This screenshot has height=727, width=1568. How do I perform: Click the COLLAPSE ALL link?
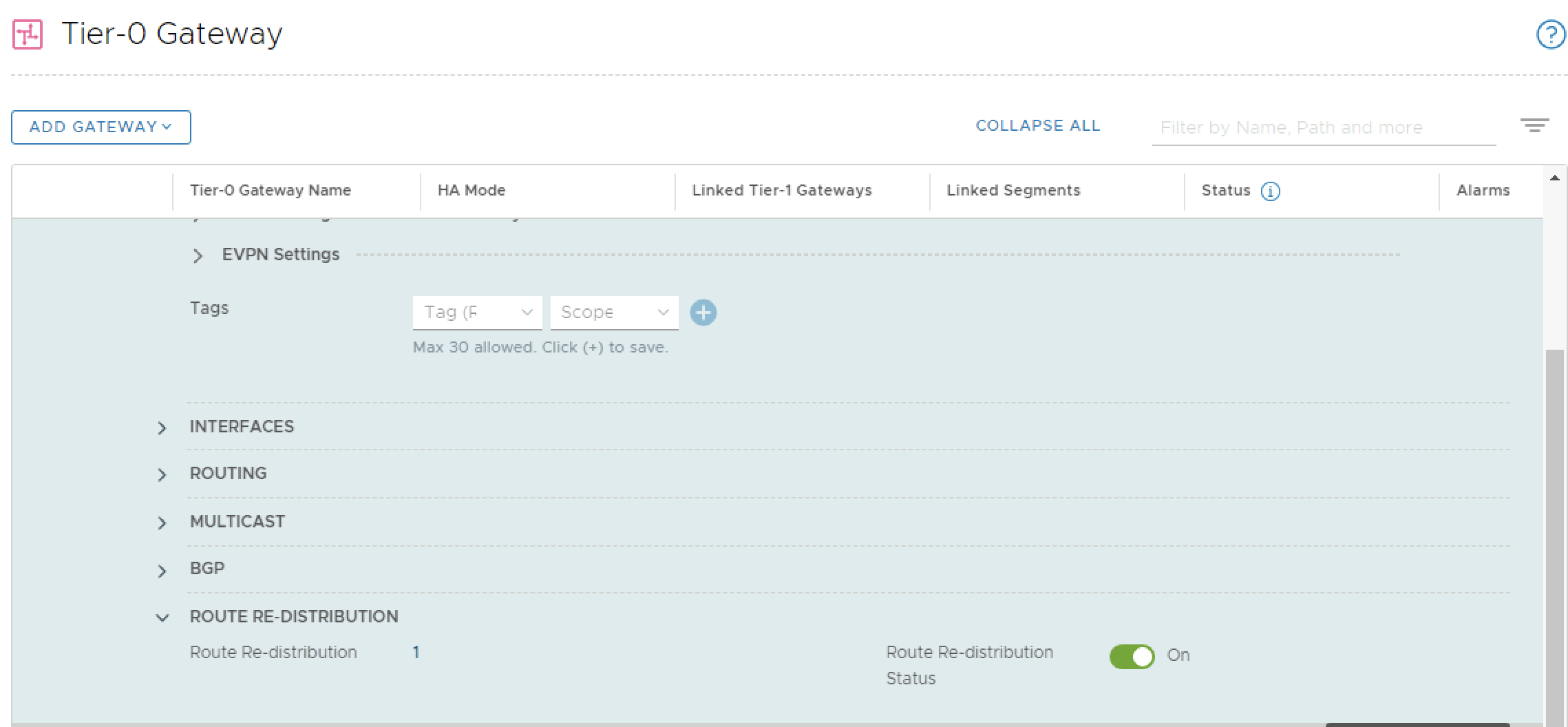[x=1037, y=126]
